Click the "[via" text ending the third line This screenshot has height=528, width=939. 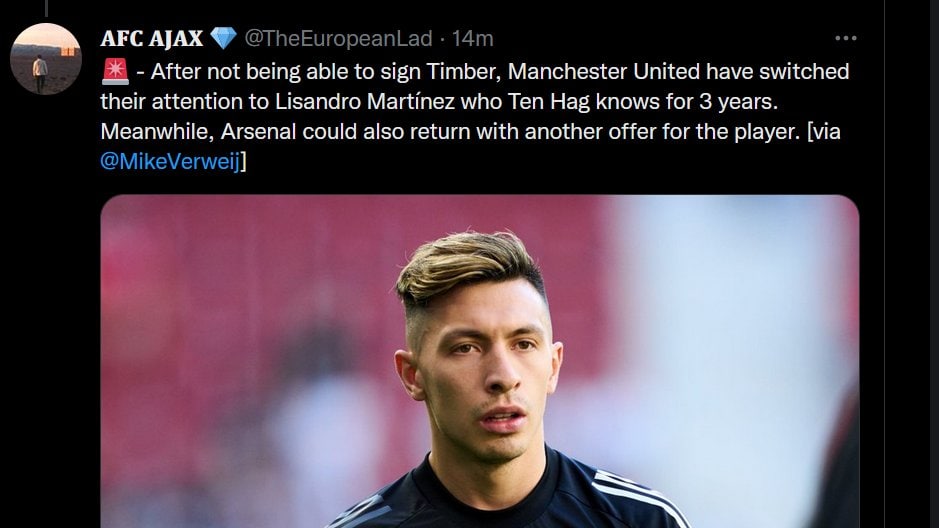[x=821, y=131]
